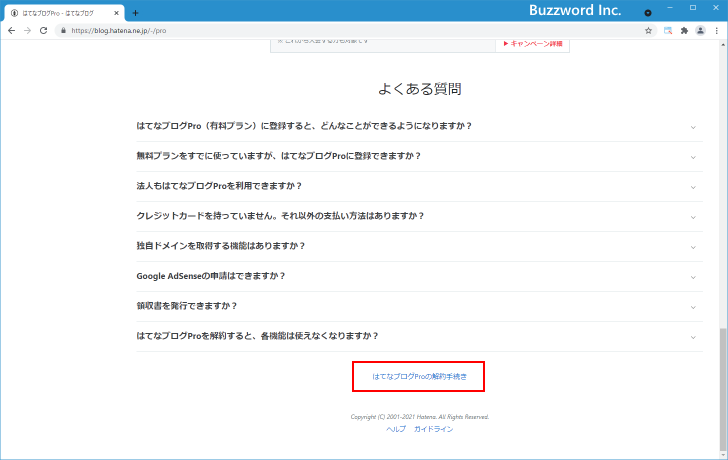728x460 pixels.
Task: Click question text 法人もはてなブログProを利用できますか？
Action: click(219, 186)
